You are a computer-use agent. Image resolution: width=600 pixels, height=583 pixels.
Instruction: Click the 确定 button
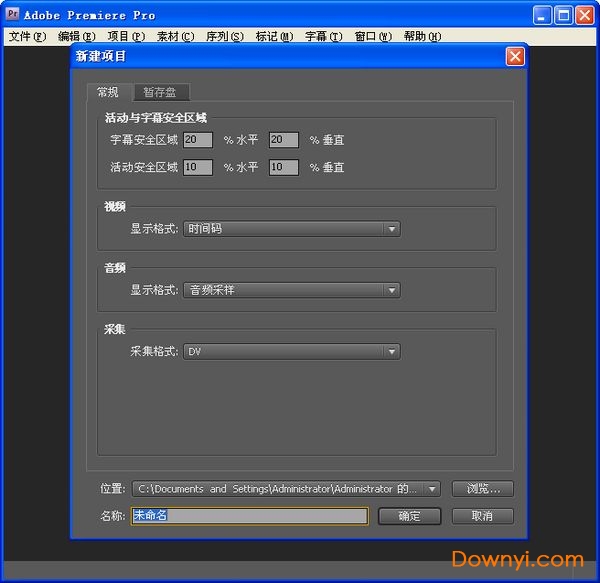(x=409, y=516)
